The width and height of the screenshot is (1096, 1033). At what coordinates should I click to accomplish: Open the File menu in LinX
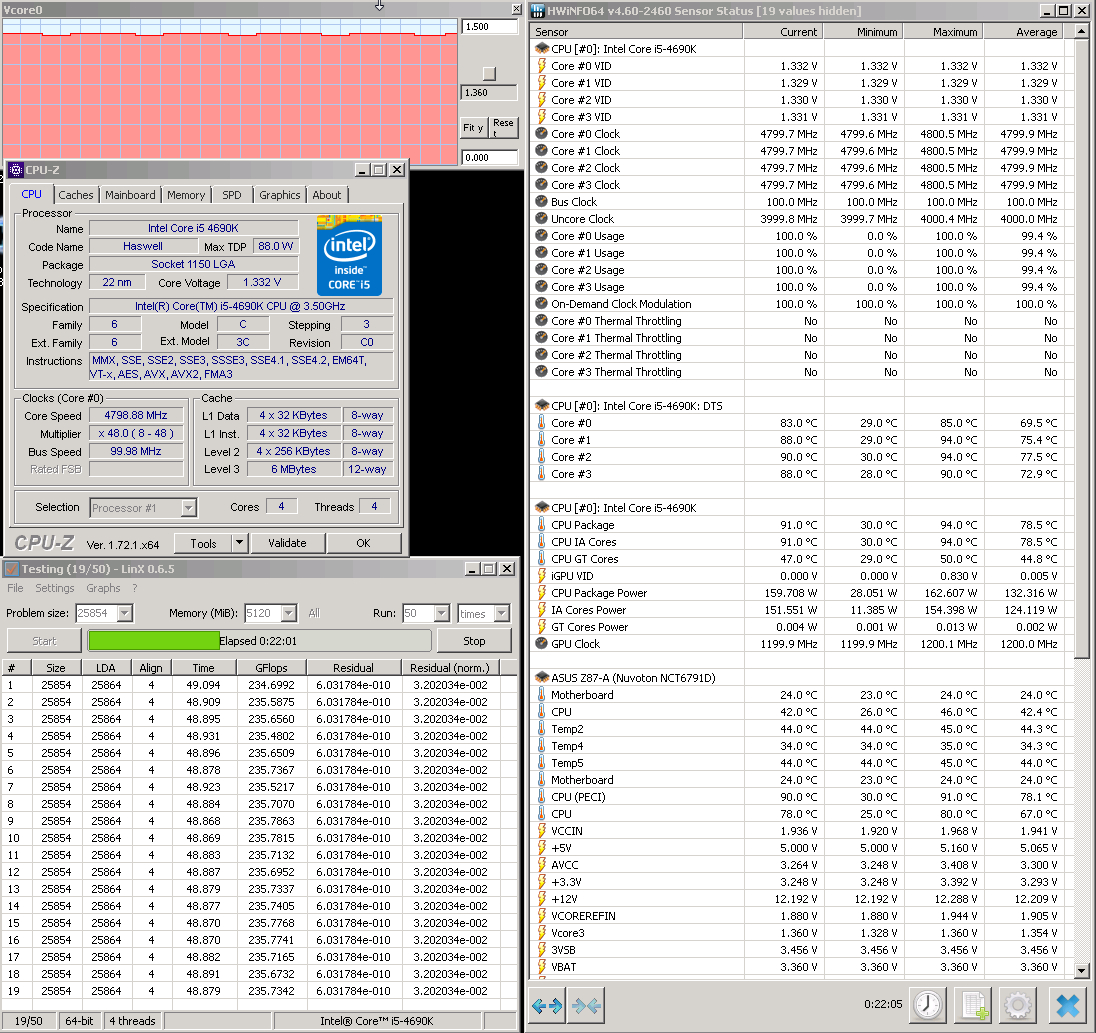tap(15, 588)
